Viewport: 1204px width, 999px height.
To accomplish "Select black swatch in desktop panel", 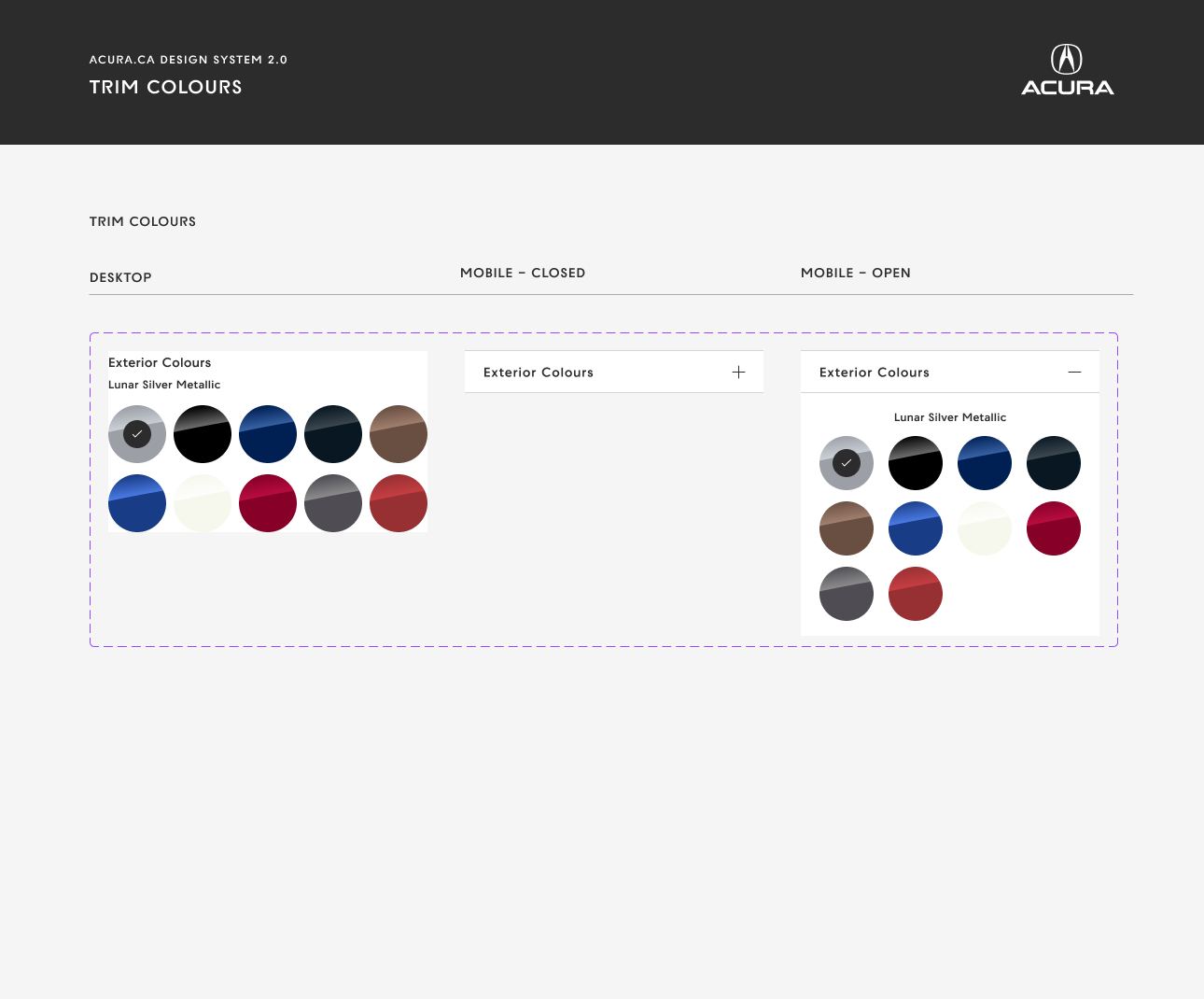I will pyautogui.click(x=203, y=434).
